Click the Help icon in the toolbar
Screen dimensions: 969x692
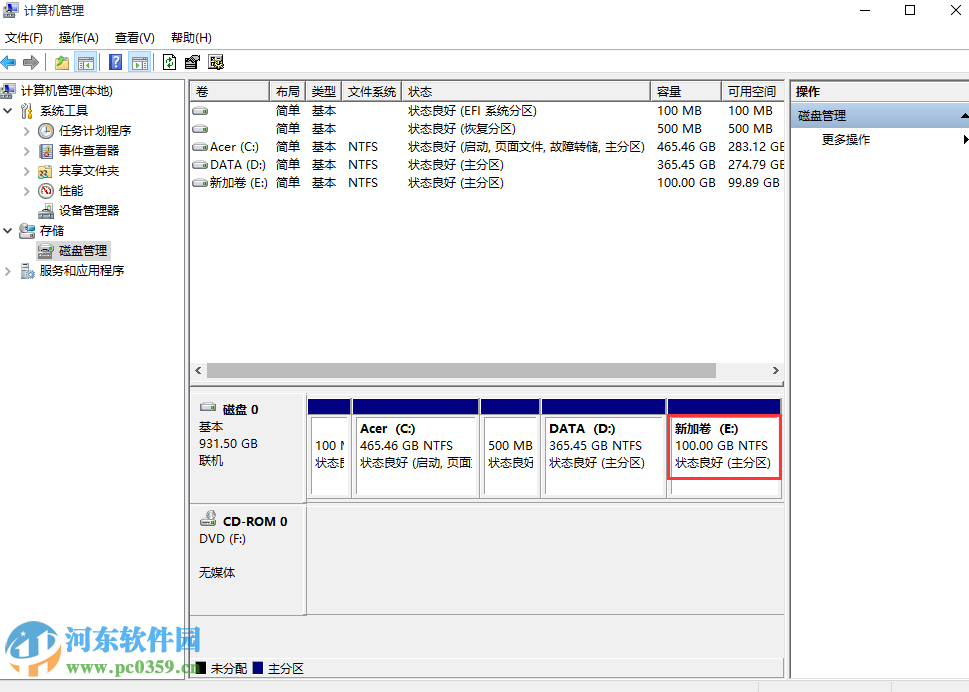point(117,62)
